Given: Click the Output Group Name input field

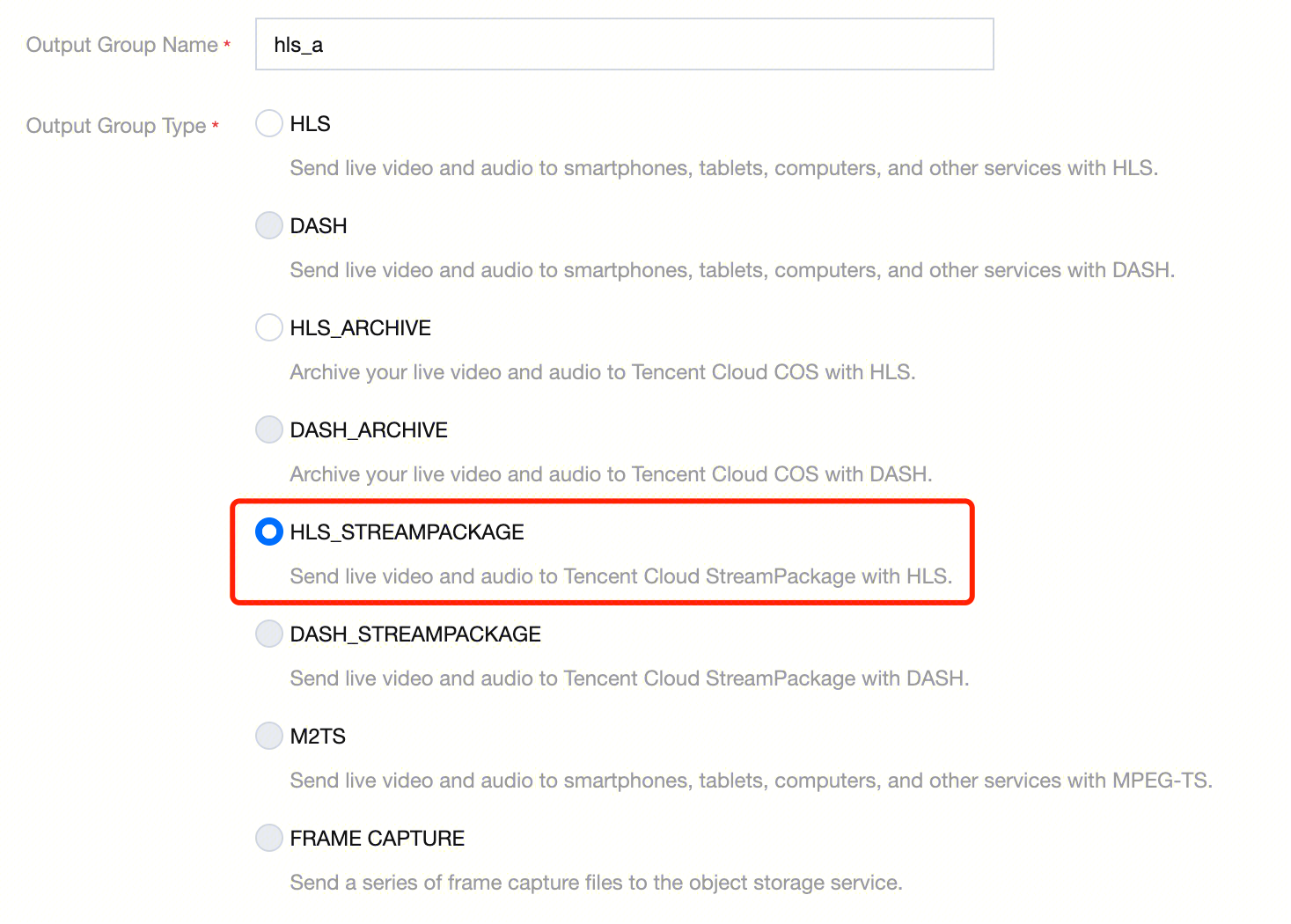Looking at the screenshot, I should (624, 44).
